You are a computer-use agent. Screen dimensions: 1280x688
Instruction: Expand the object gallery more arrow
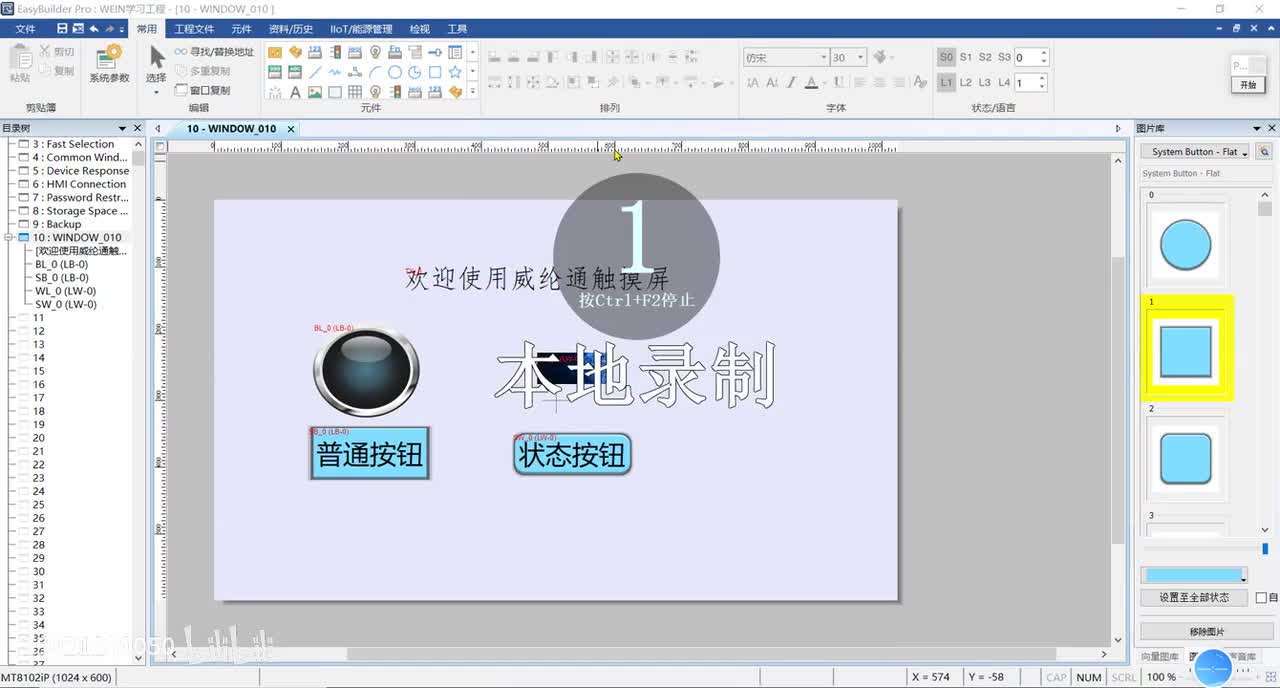[472, 92]
